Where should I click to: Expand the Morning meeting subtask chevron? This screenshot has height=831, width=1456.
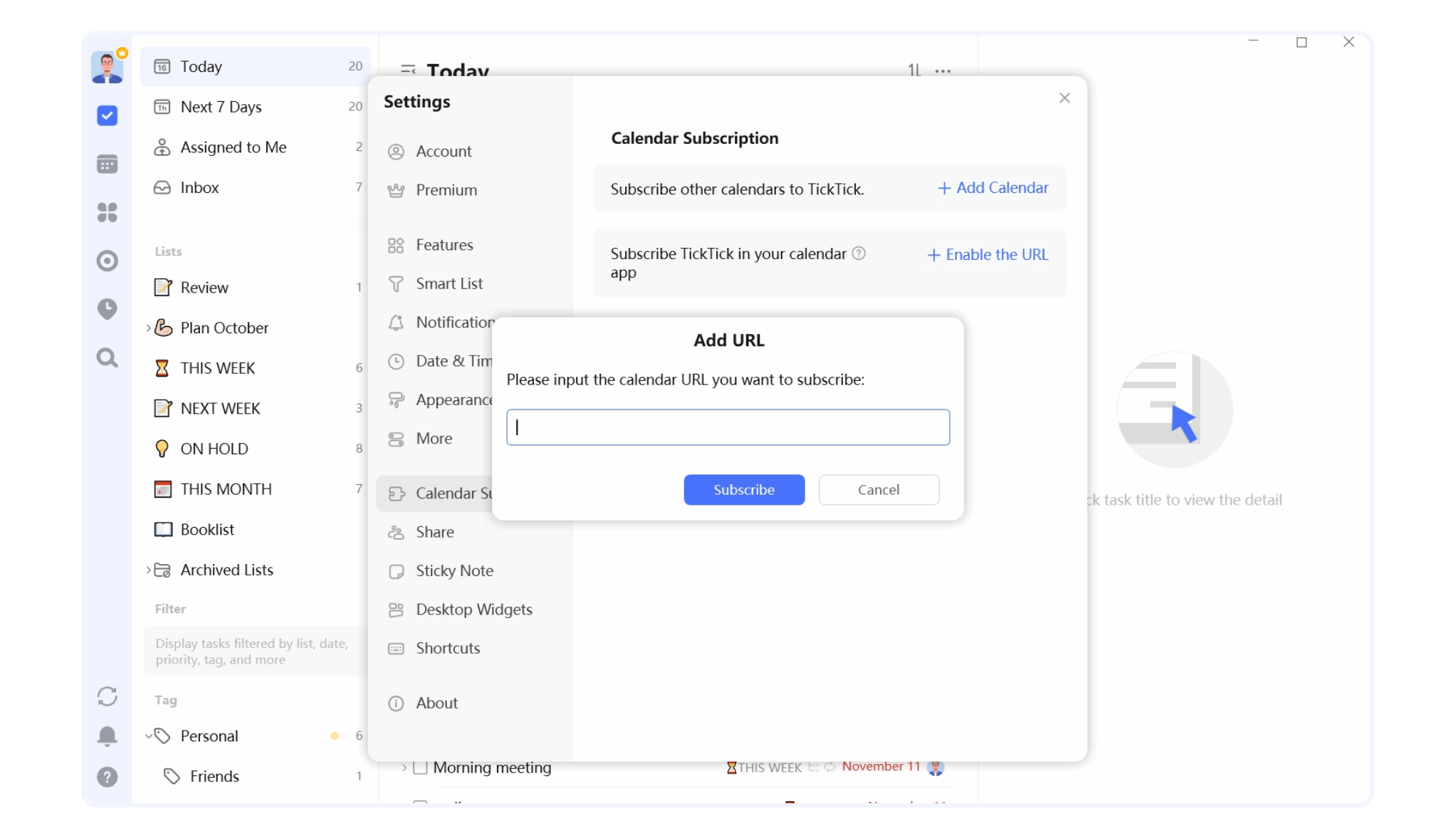click(404, 768)
